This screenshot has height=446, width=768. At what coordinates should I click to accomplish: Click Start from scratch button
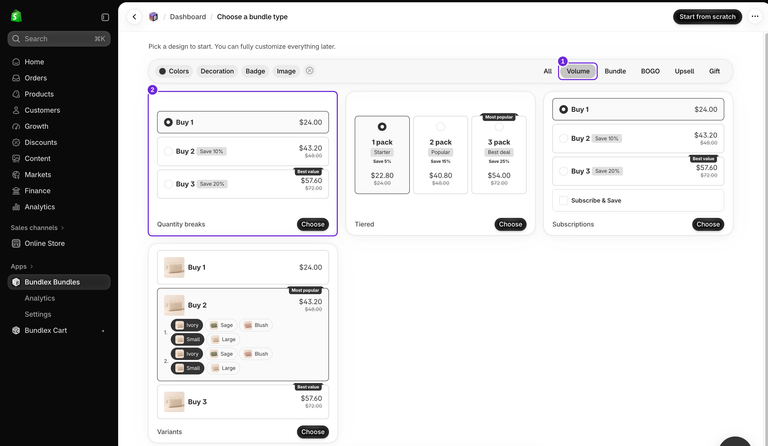click(707, 17)
